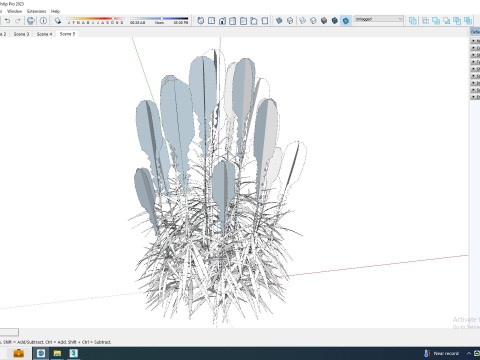Viewport: 480px width, 360px height.
Task: Switch to Iso view icon
Action: tap(201, 21)
